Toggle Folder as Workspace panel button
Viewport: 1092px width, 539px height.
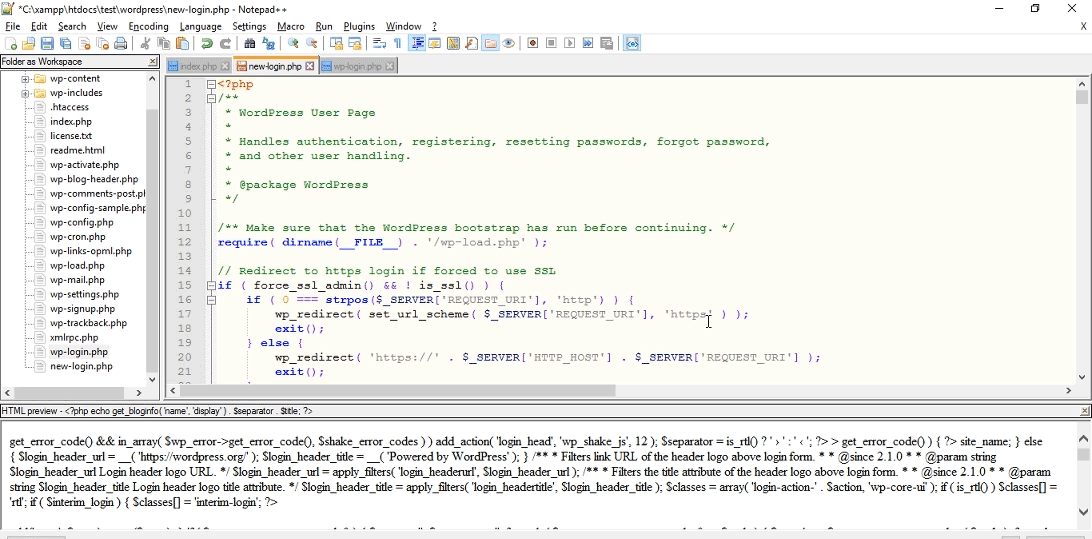tap(490, 44)
